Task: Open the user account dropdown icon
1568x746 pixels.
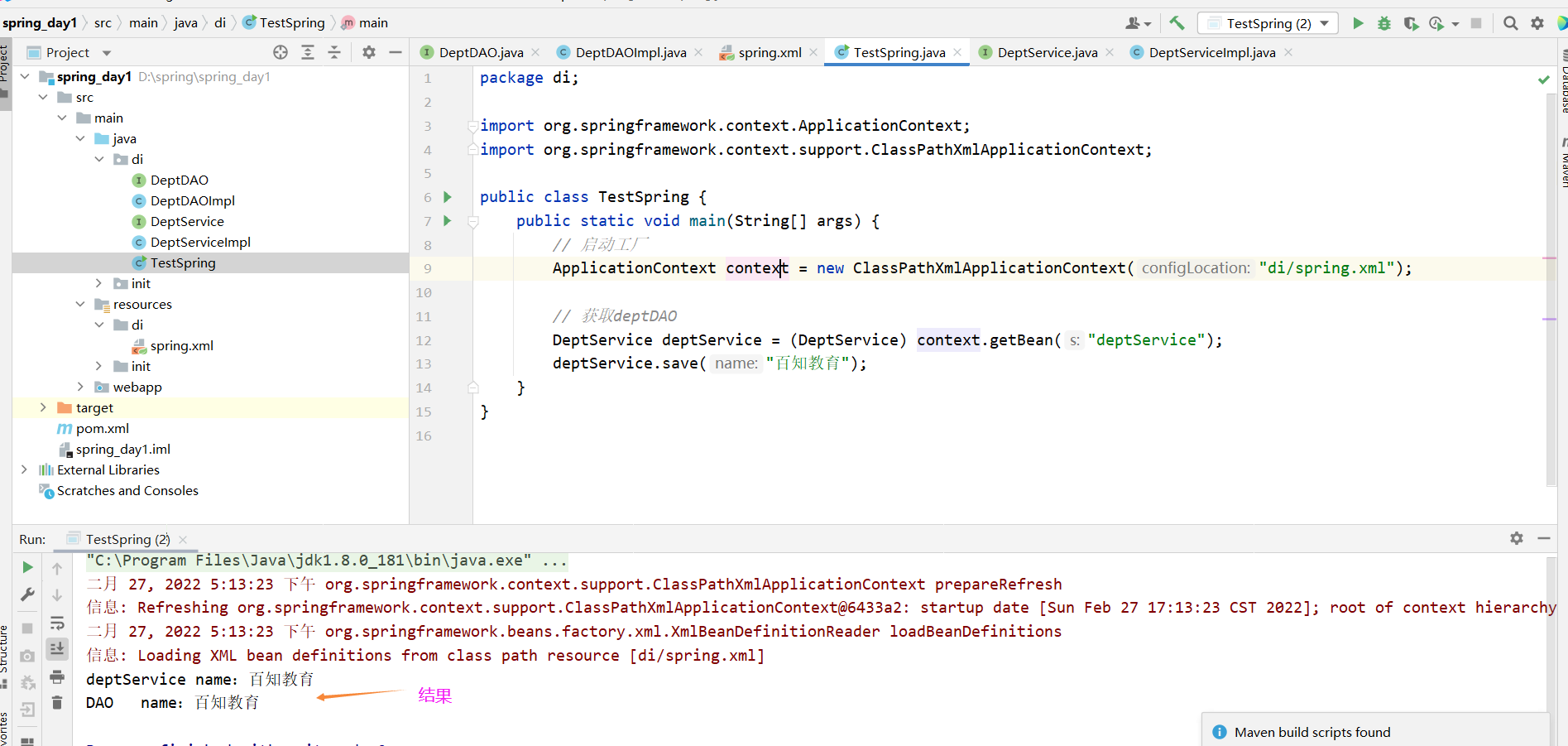Action: (1138, 23)
